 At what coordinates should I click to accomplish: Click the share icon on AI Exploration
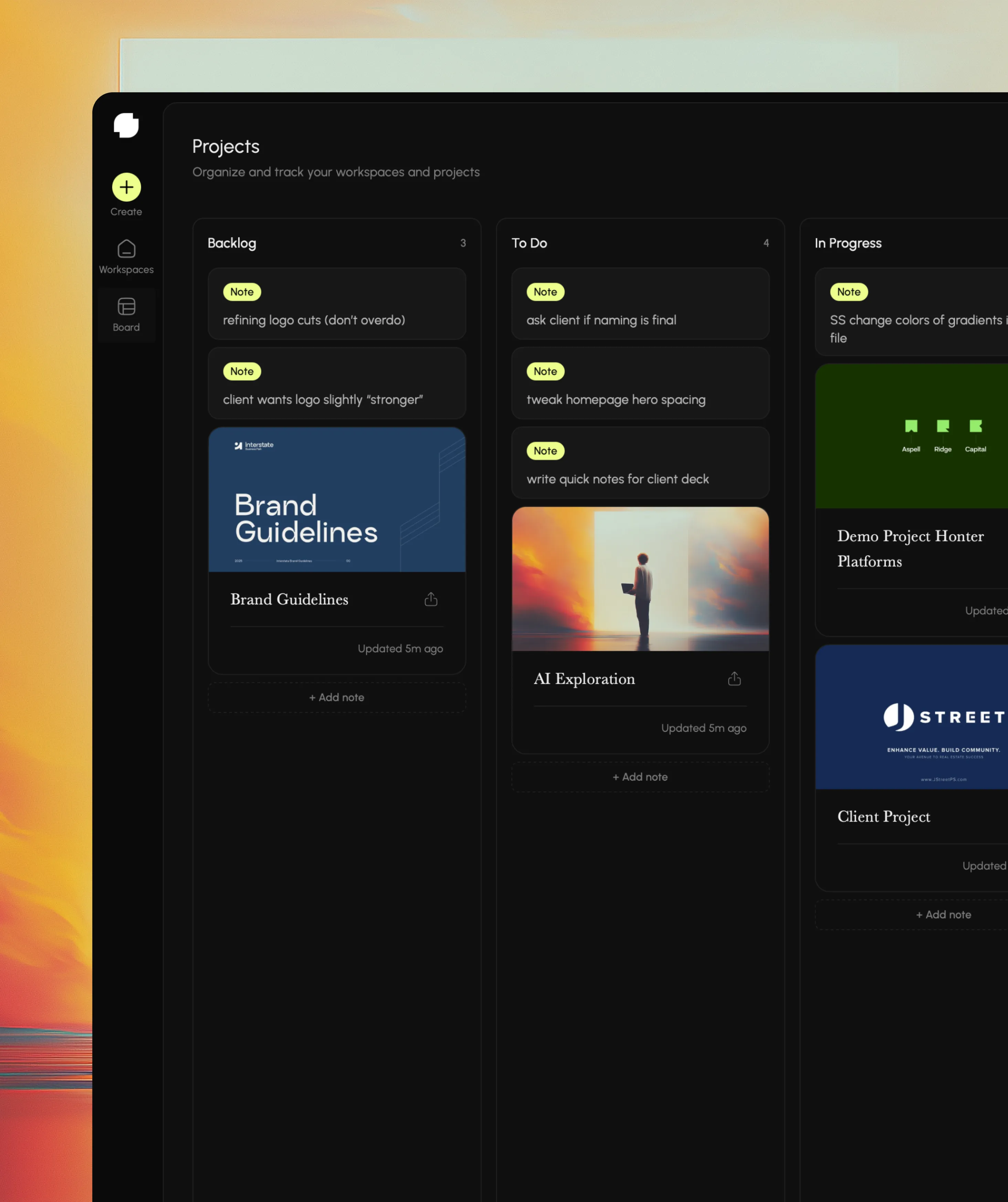coord(734,679)
